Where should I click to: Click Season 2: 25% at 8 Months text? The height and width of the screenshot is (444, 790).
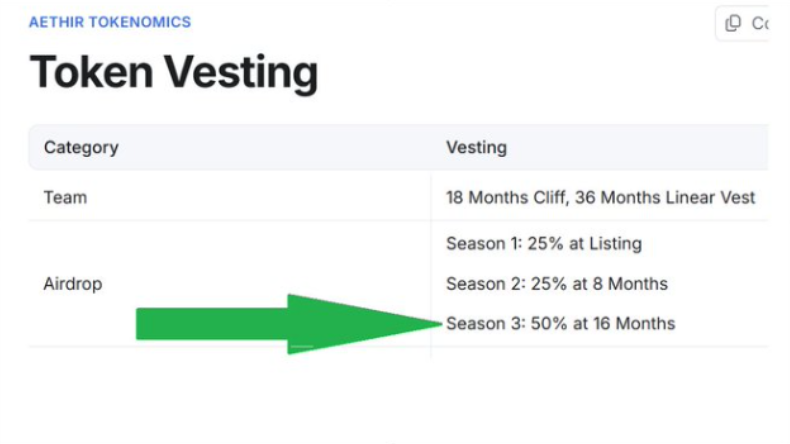coord(557,284)
